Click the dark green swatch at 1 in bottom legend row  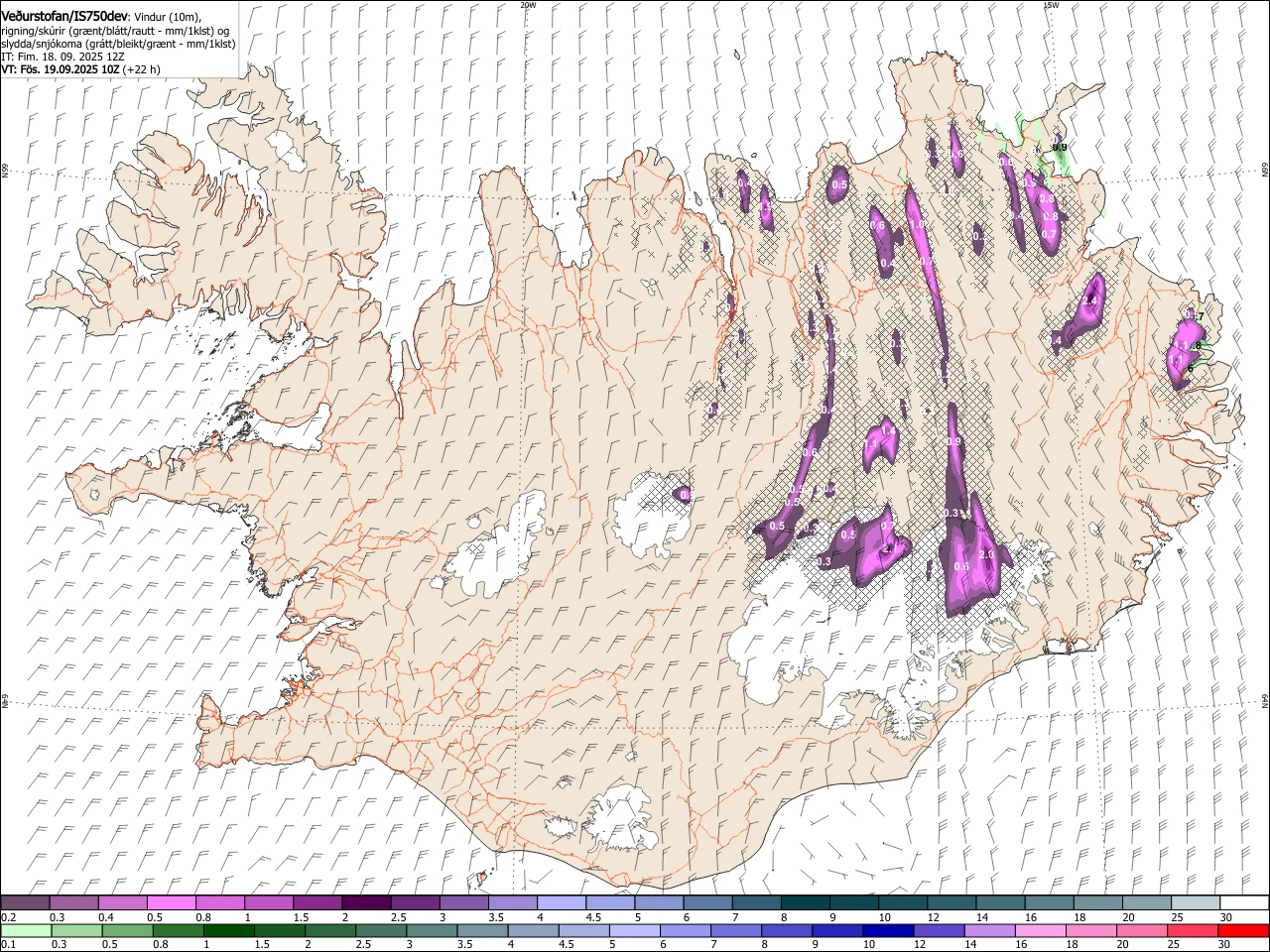point(229,930)
